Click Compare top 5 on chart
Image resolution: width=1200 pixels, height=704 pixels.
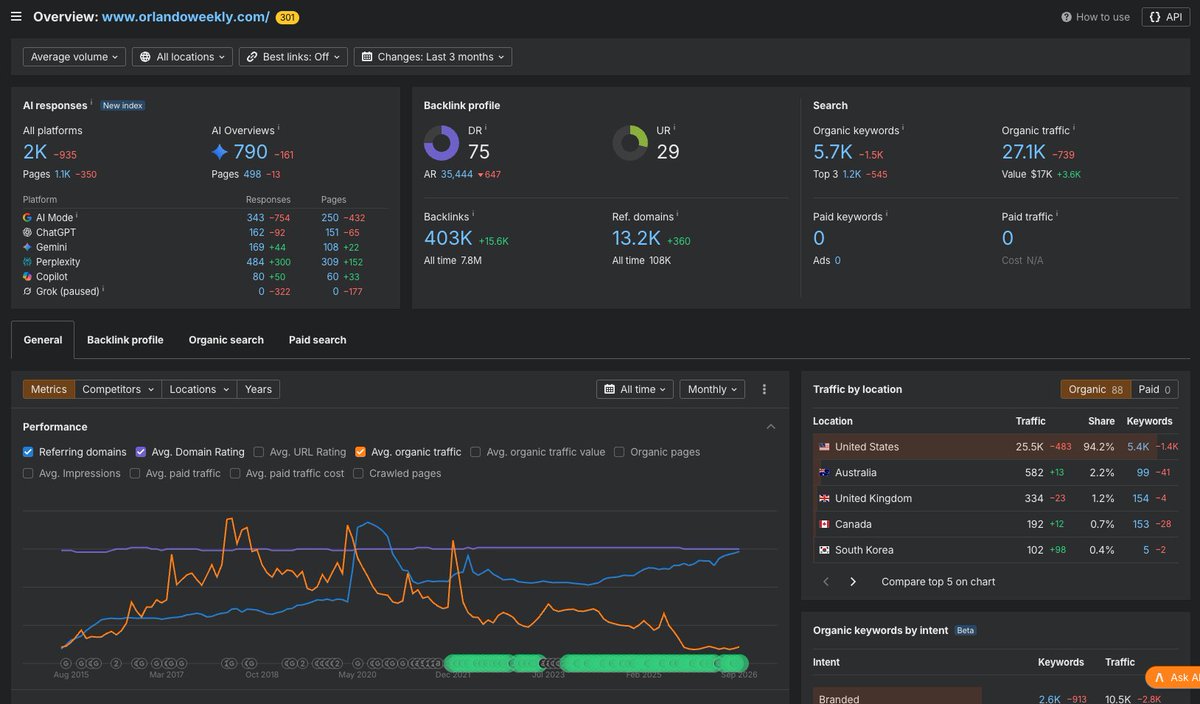point(938,581)
